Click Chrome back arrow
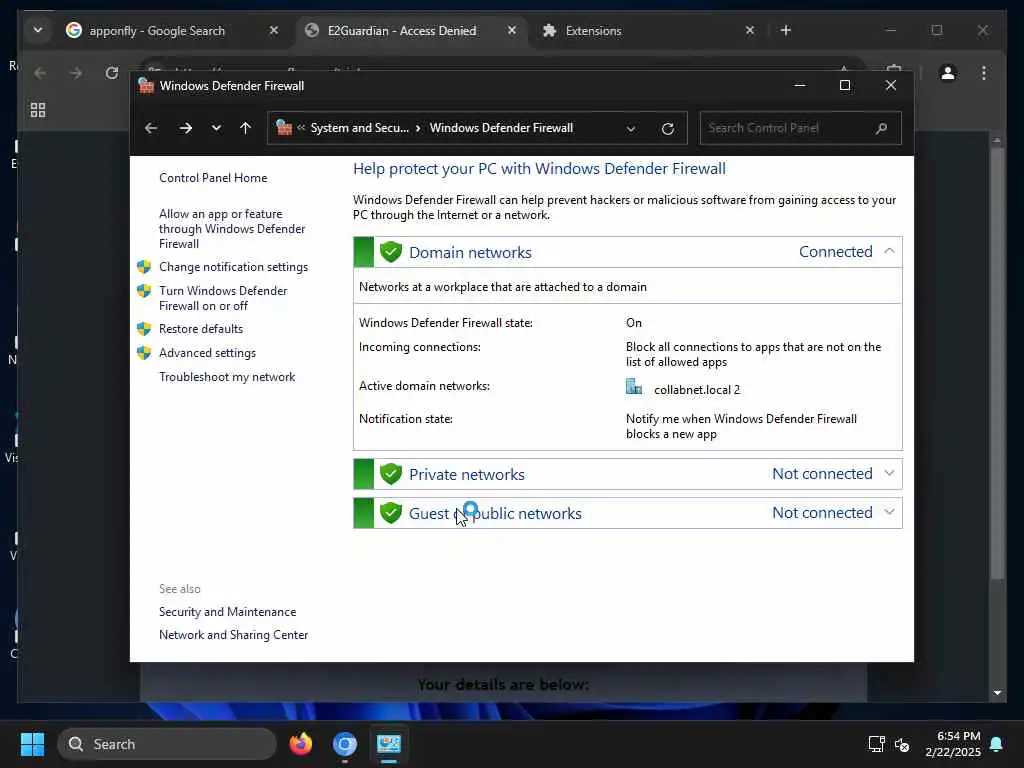The image size is (1024, 768). pyautogui.click(x=40, y=72)
